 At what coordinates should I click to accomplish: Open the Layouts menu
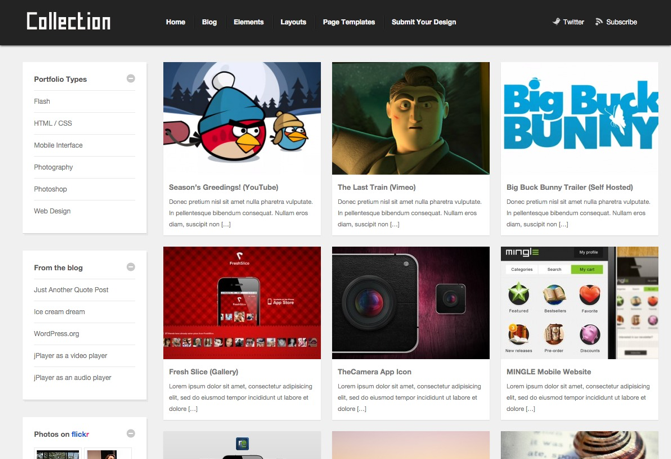[x=293, y=22]
